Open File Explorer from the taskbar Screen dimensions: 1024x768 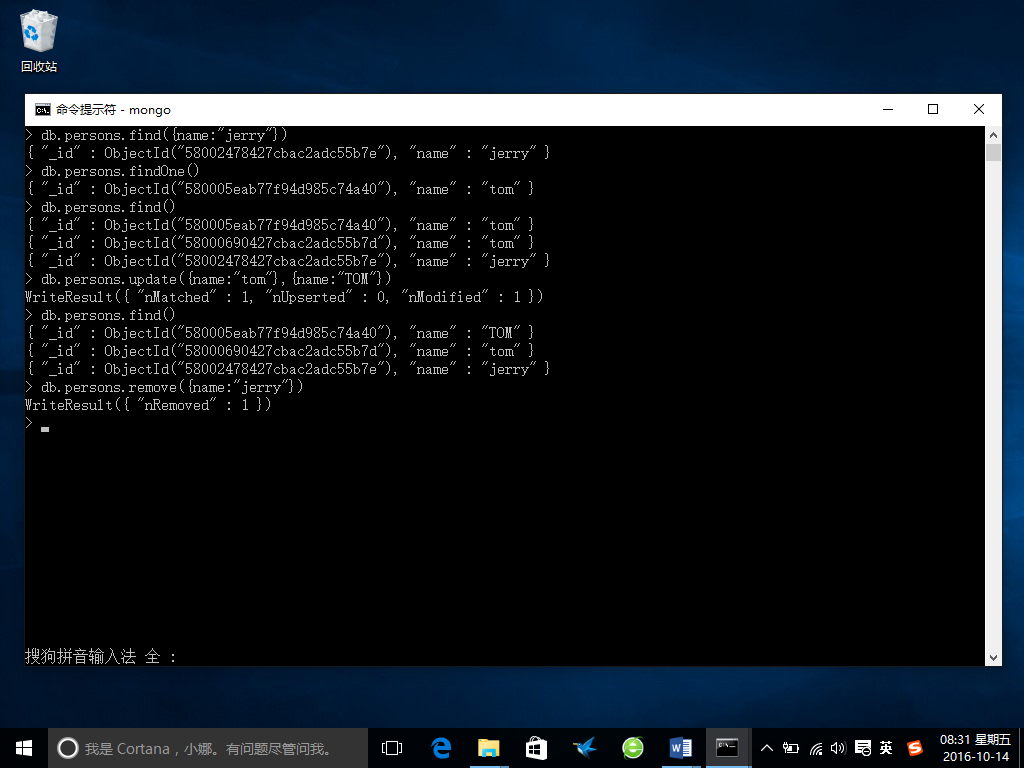tap(488, 748)
